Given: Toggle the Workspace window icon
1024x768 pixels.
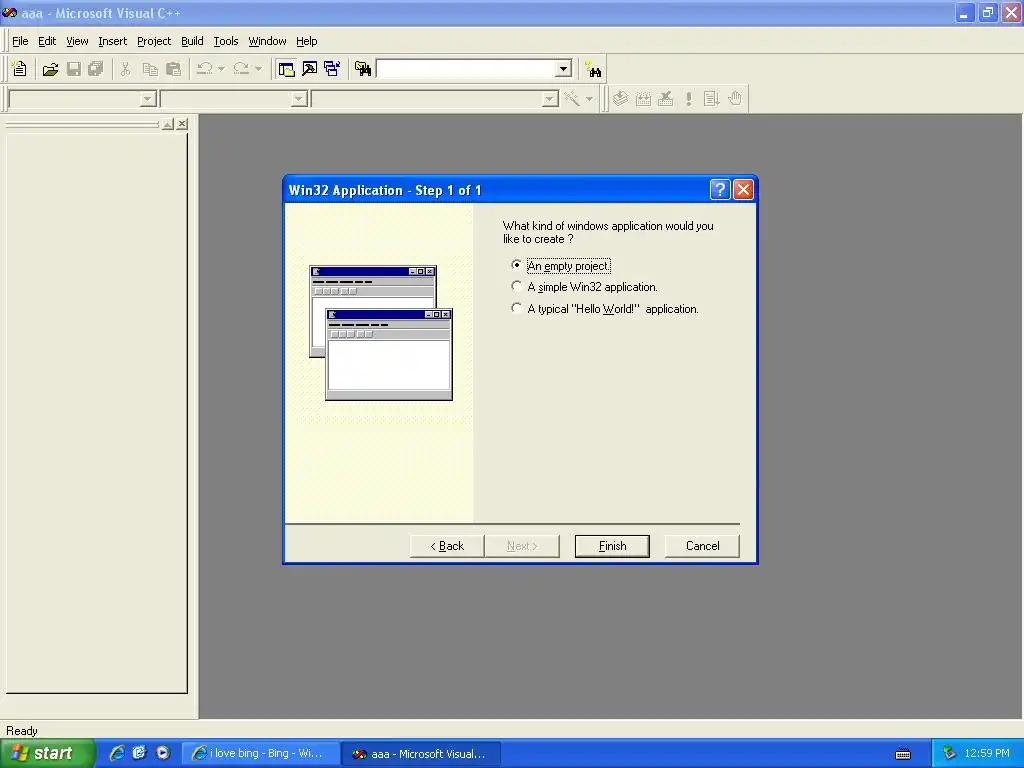Looking at the screenshot, I should 286,69.
